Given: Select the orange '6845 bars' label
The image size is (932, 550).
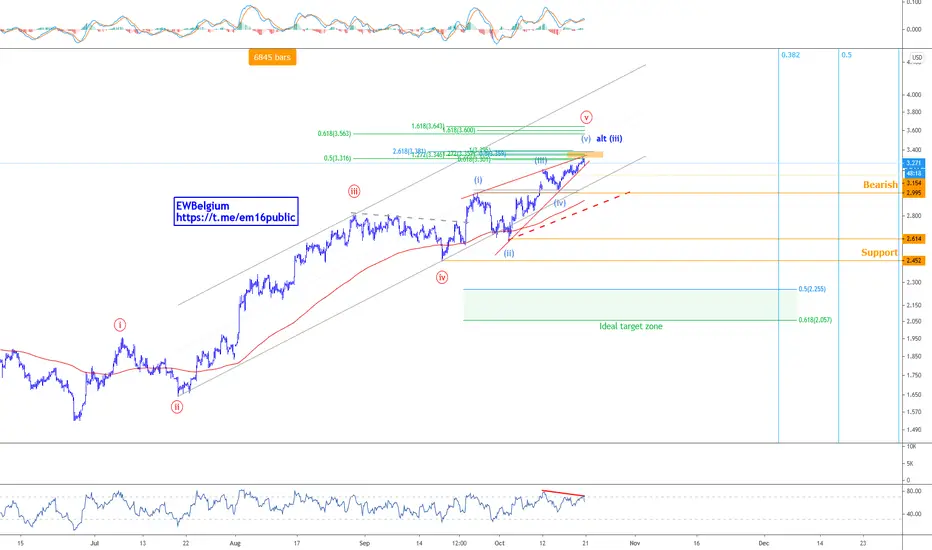Looking at the screenshot, I should click(272, 57).
